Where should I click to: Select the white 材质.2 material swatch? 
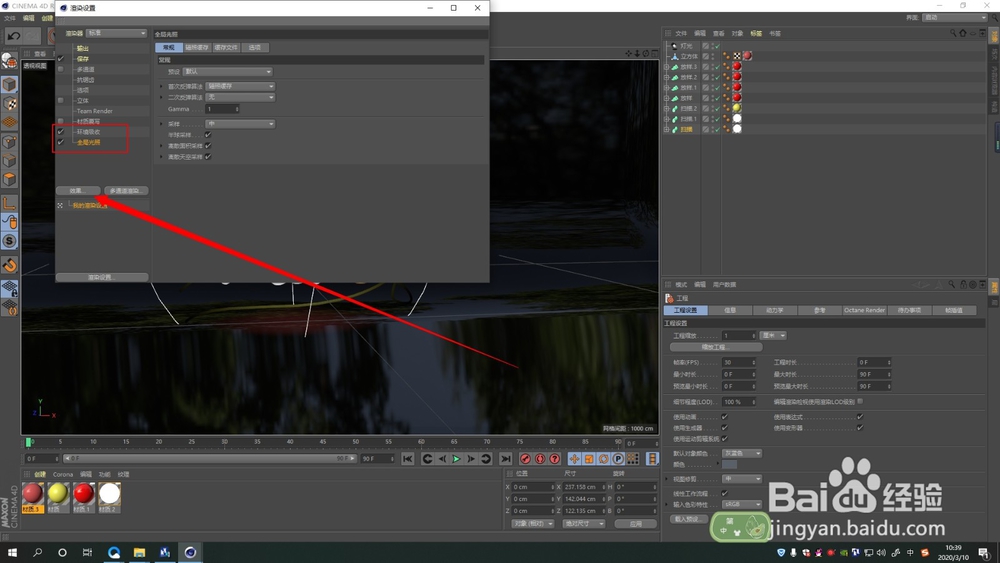(x=109, y=495)
